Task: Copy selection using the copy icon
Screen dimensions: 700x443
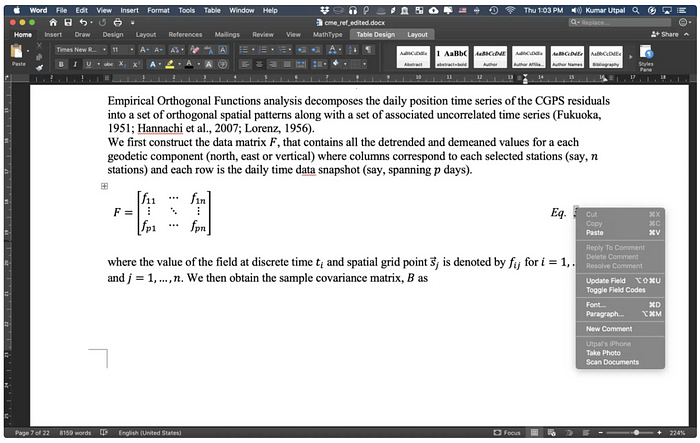Action: (x=39, y=57)
